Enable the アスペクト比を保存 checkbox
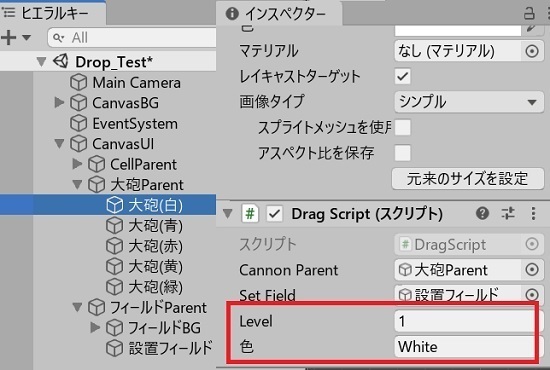This screenshot has height=370, width=550. (403, 153)
